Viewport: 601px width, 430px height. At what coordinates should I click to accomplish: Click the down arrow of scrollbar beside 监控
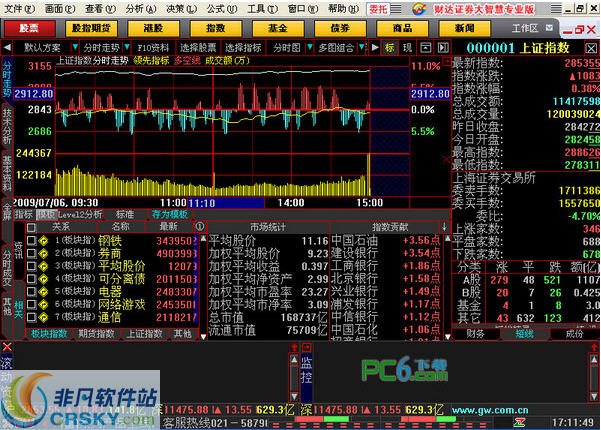(x=294, y=396)
